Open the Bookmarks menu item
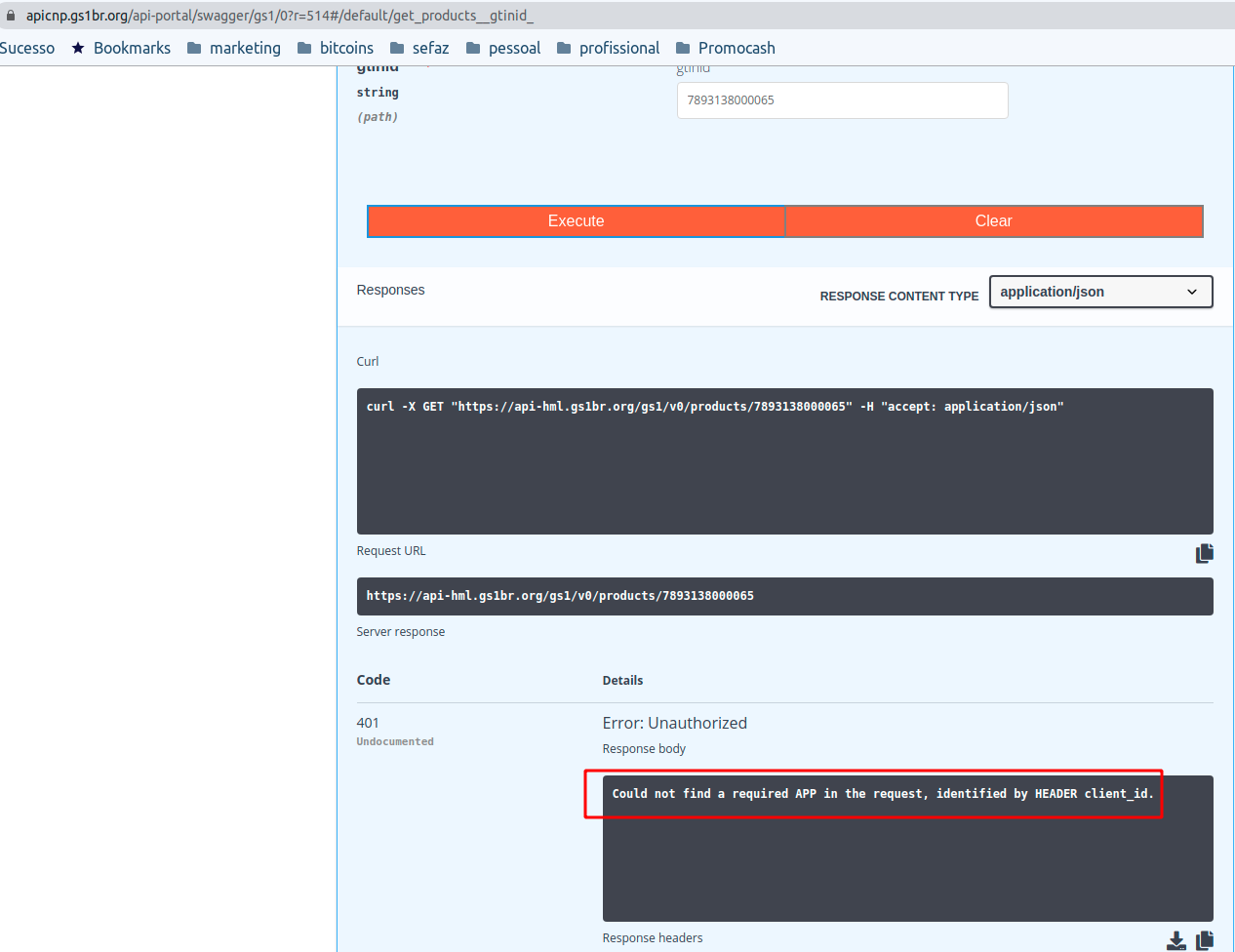1235x952 pixels. click(x=131, y=48)
